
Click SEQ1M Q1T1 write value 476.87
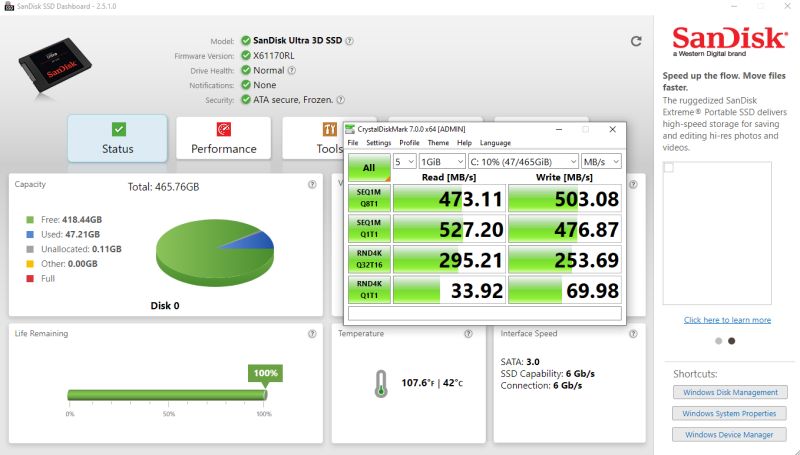565,229
